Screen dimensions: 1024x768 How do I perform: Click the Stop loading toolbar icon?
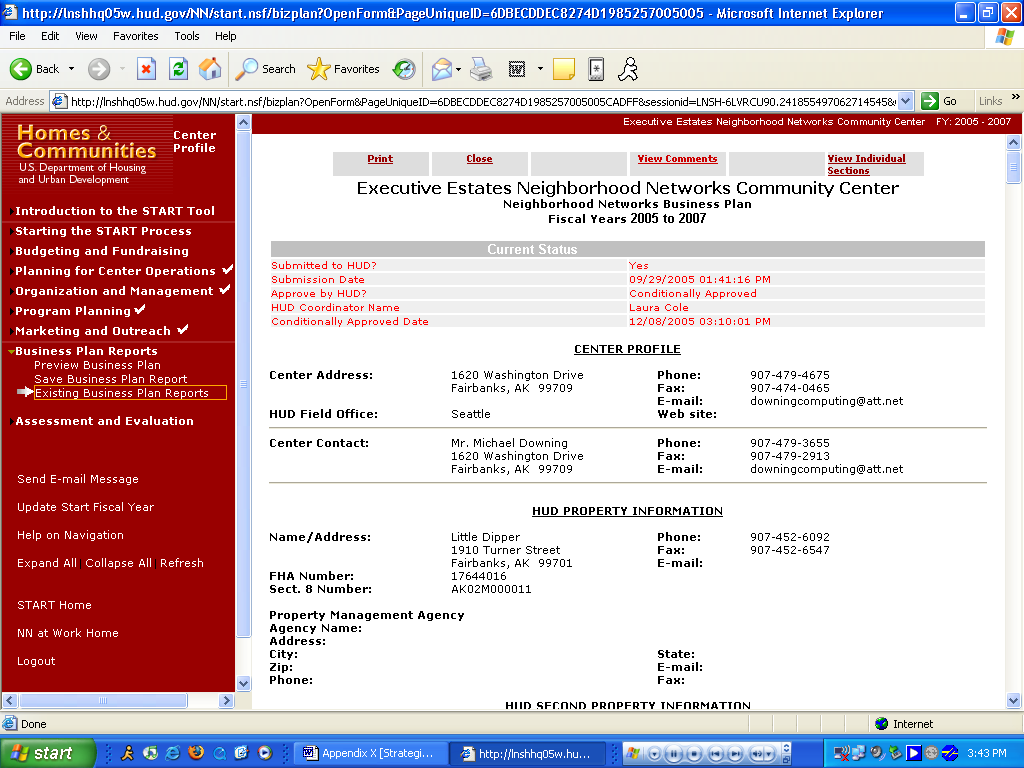[146, 69]
